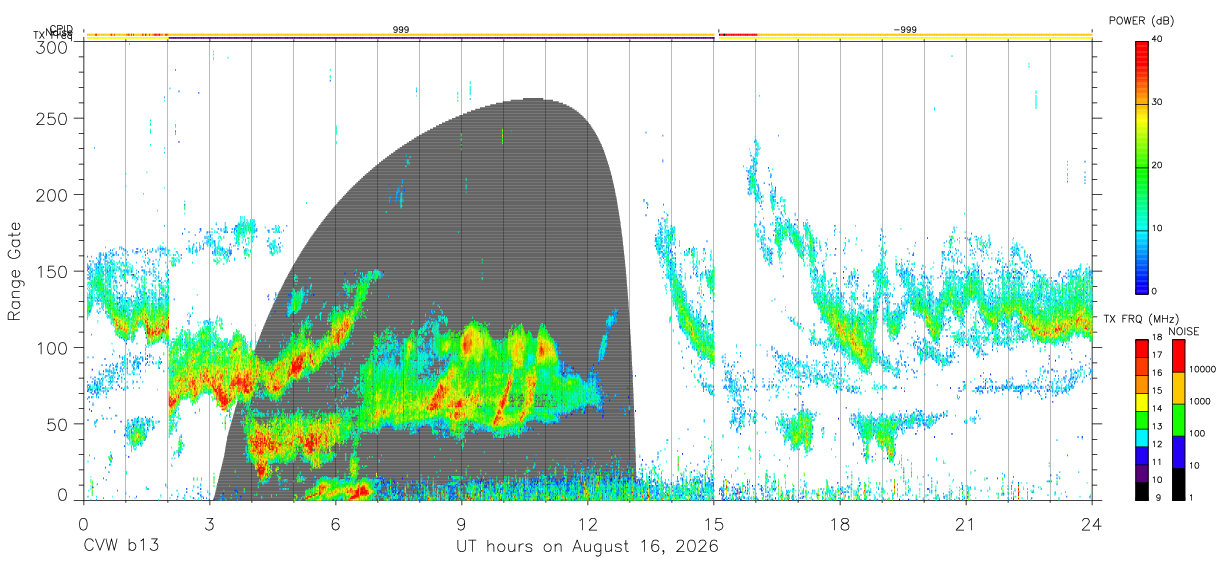1228x567 pixels.
Task: Pick the blue swatch in NOISE legend
Action: click(x=1177, y=452)
